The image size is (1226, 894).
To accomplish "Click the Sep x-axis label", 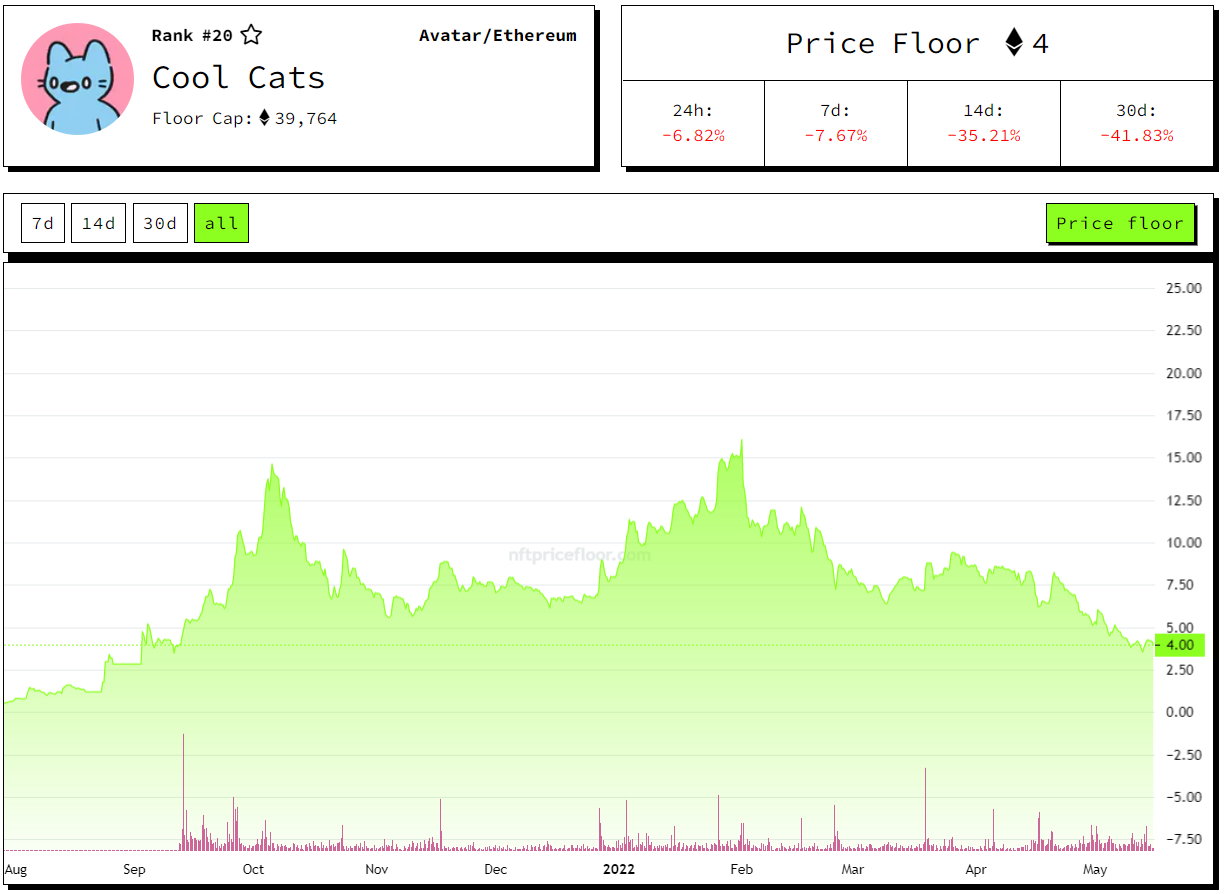I will [134, 869].
